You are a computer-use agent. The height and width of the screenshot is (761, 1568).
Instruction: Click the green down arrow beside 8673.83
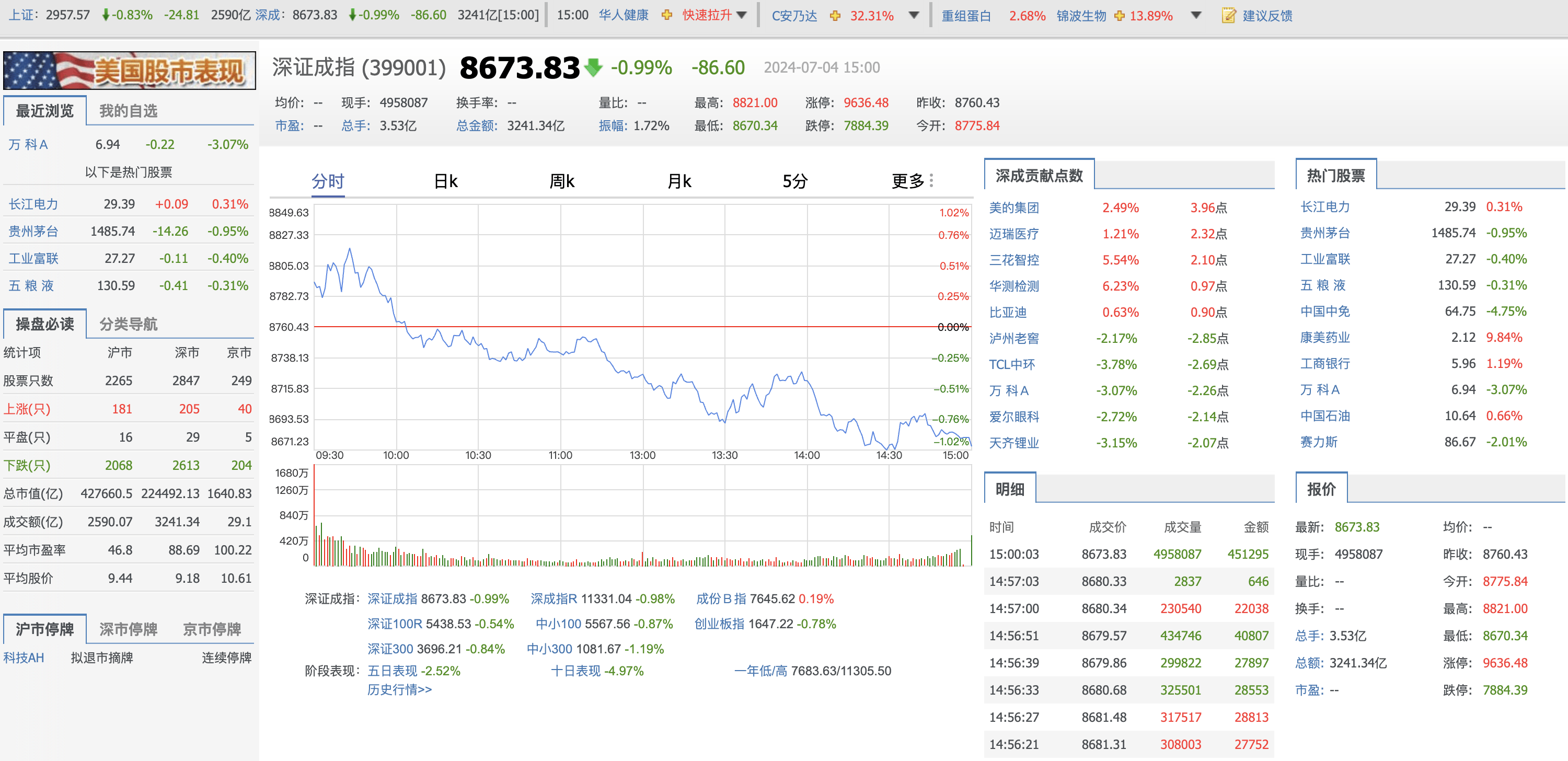(x=593, y=67)
